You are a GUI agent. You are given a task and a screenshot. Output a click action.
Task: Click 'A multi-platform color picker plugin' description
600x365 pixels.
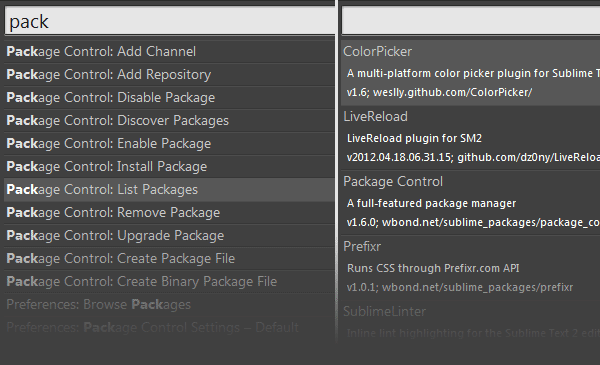tap(473, 73)
